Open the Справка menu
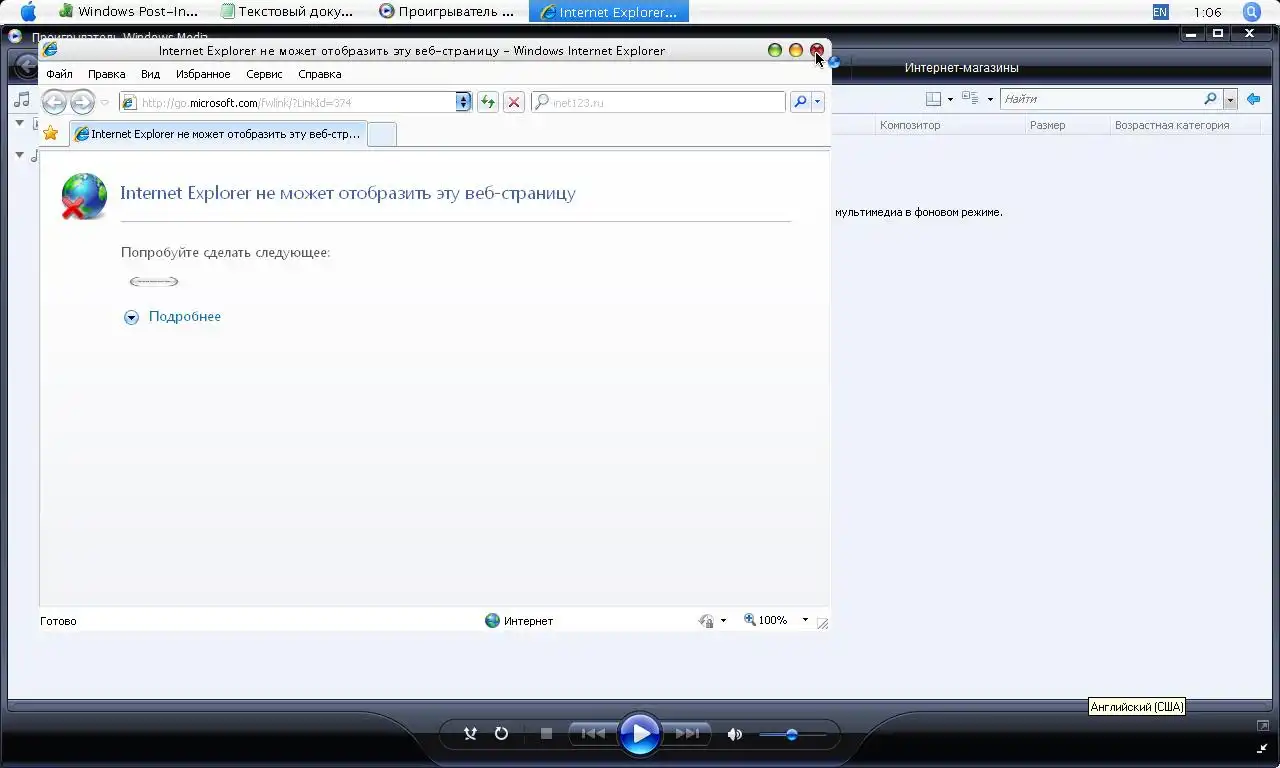The width and height of the screenshot is (1280, 768). [320, 74]
